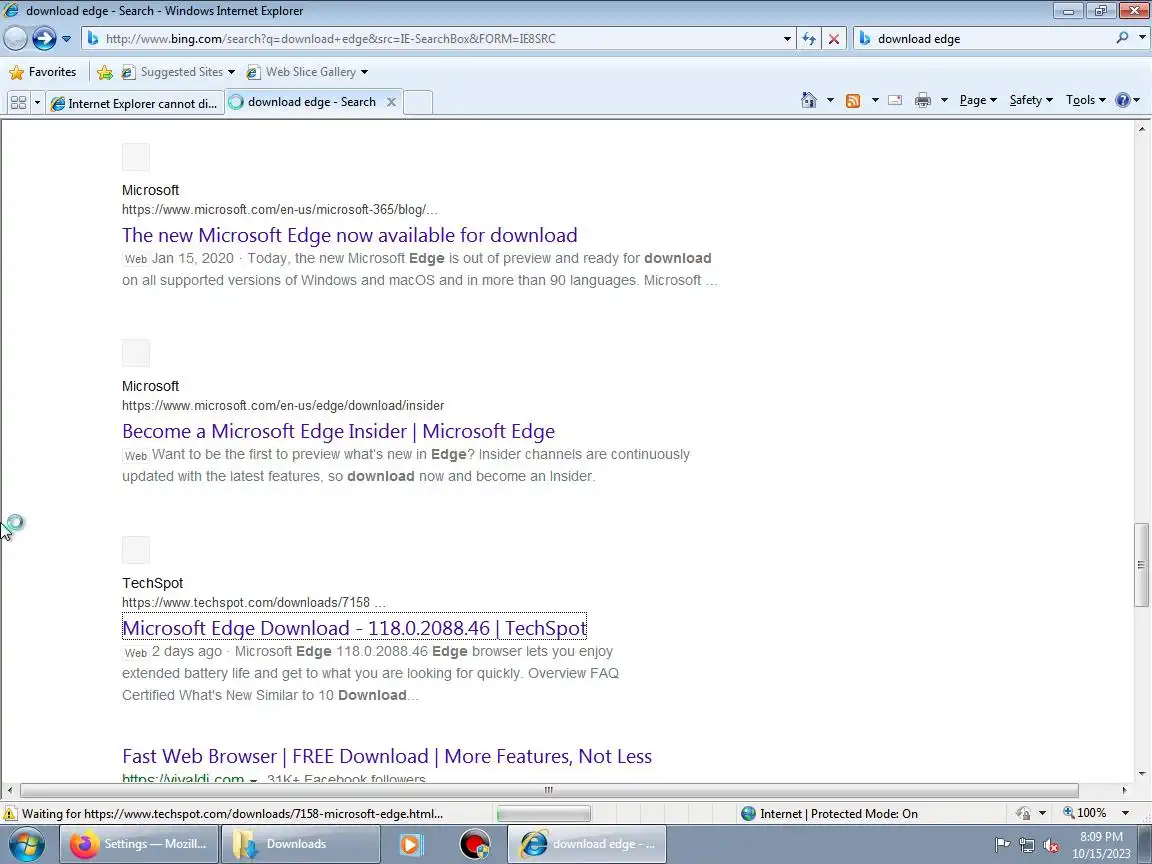Click the Internet Explorer taskbar item

click(x=587, y=844)
